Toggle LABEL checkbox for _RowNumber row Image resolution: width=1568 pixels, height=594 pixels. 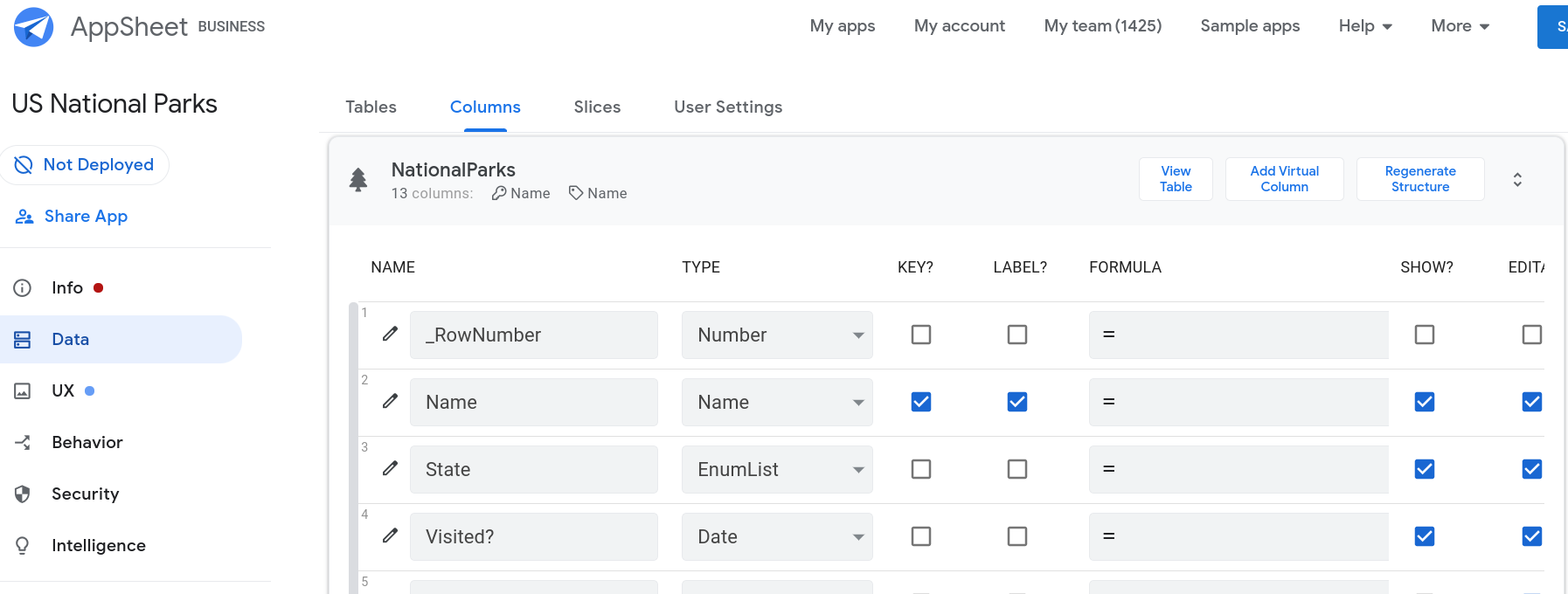coord(1017,335)
